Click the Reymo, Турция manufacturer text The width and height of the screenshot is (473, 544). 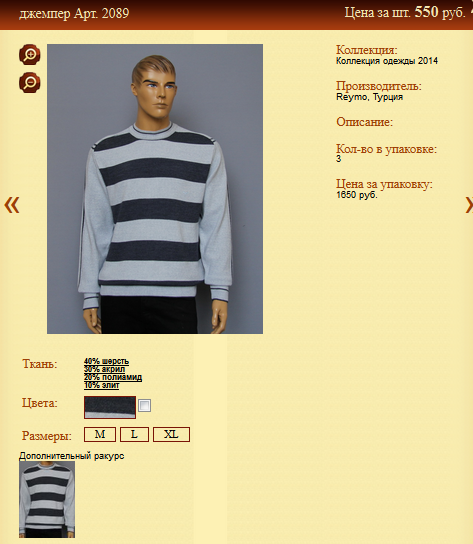pyautogui.click(x=369, y=97)
